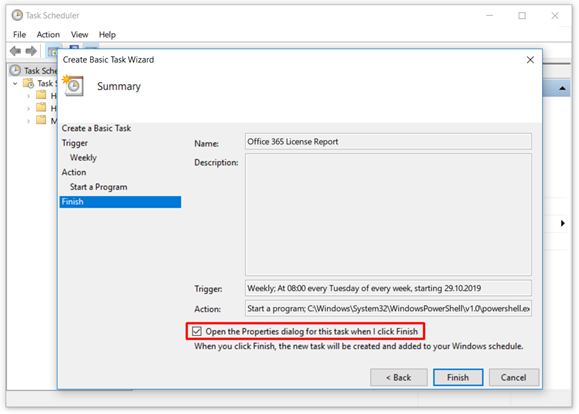Image resolution: width=579 pixels, height=414 pixels.
Task: Click the Name field with Office 365 License Report
Action: [x=388, y=142]
